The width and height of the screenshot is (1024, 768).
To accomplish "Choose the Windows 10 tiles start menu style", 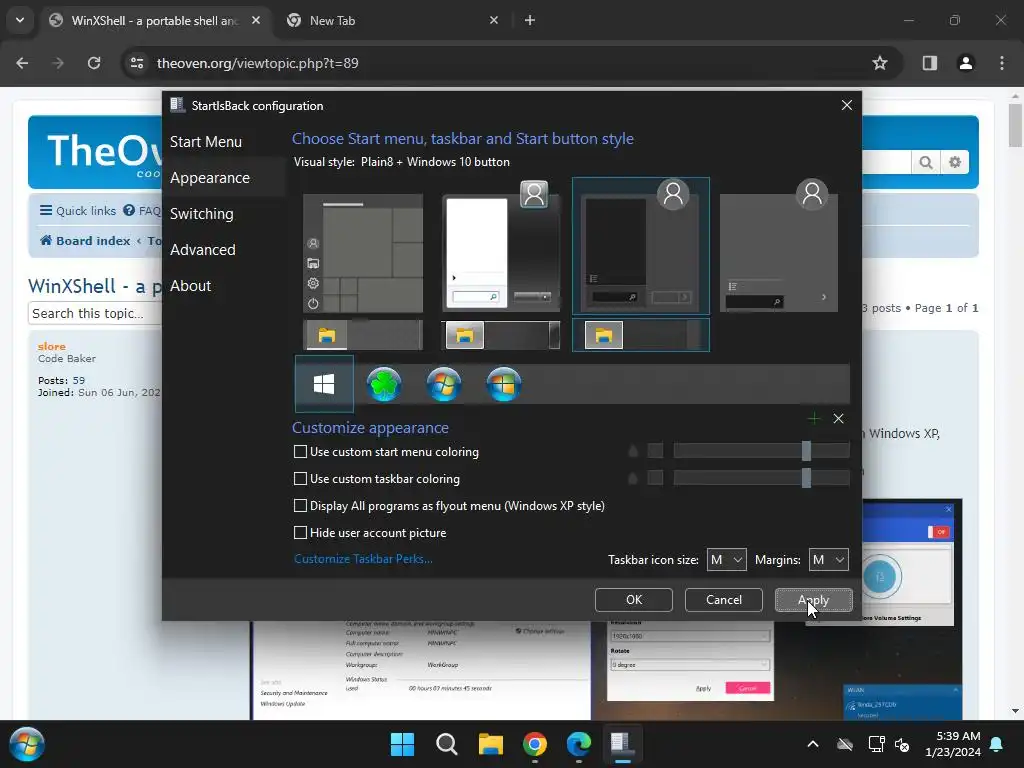I will click(x=363, y=253).
